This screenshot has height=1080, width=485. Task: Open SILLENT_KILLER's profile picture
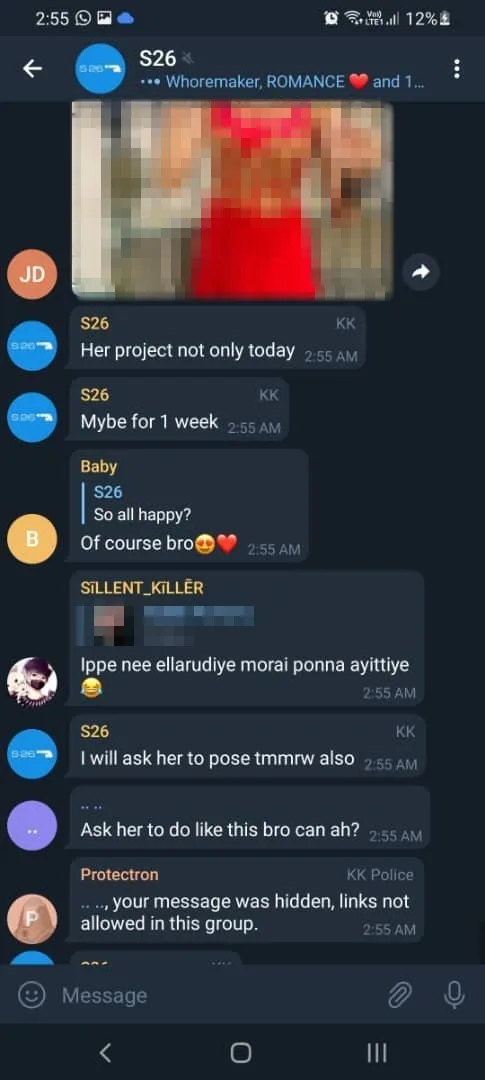point(32,682)
